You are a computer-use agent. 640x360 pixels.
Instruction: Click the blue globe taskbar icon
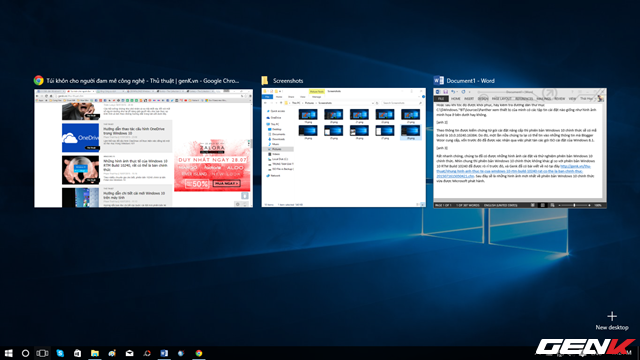(x=181, y=353)
